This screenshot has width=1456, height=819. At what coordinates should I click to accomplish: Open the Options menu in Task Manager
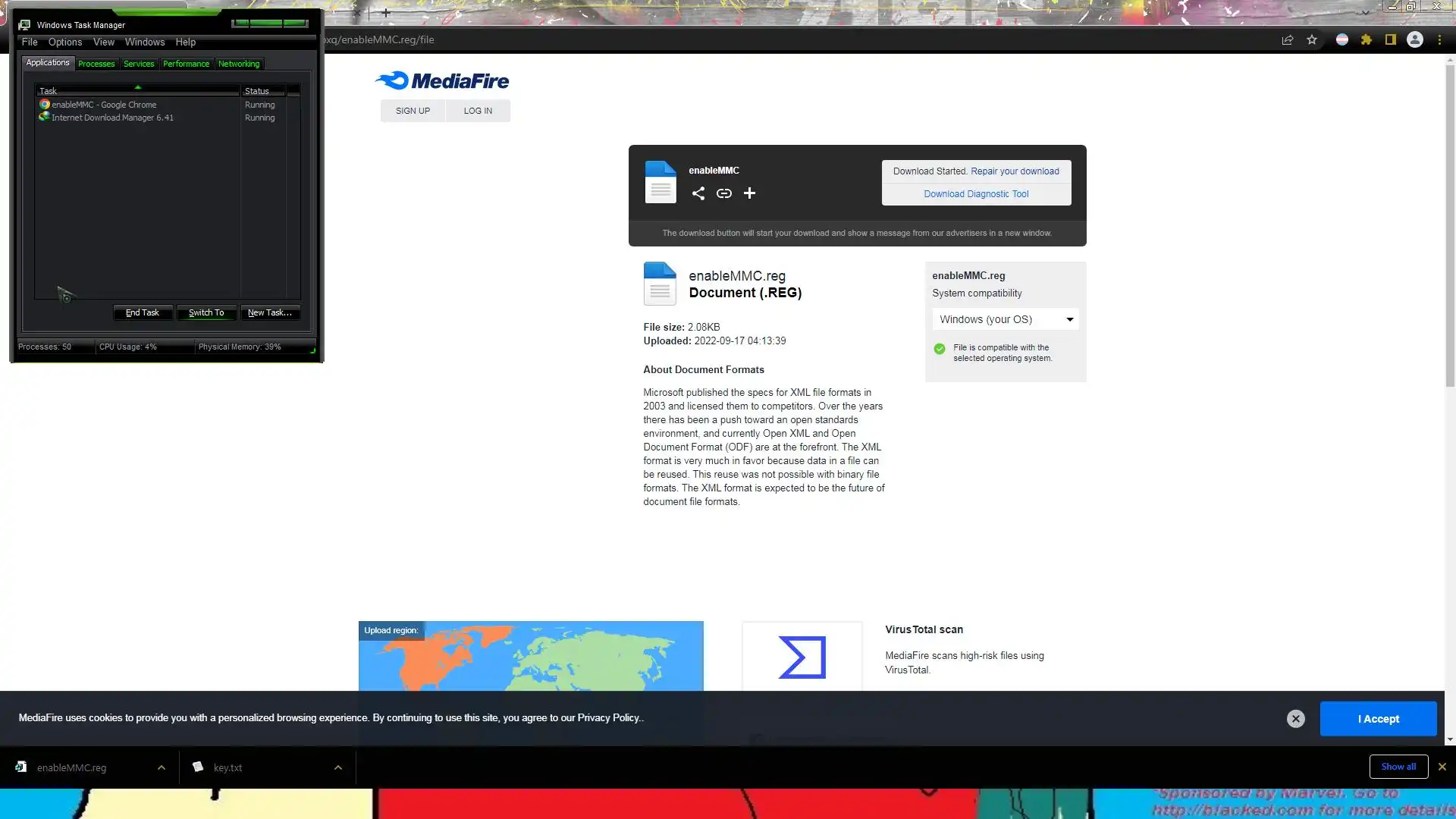(x=65, y=42)
